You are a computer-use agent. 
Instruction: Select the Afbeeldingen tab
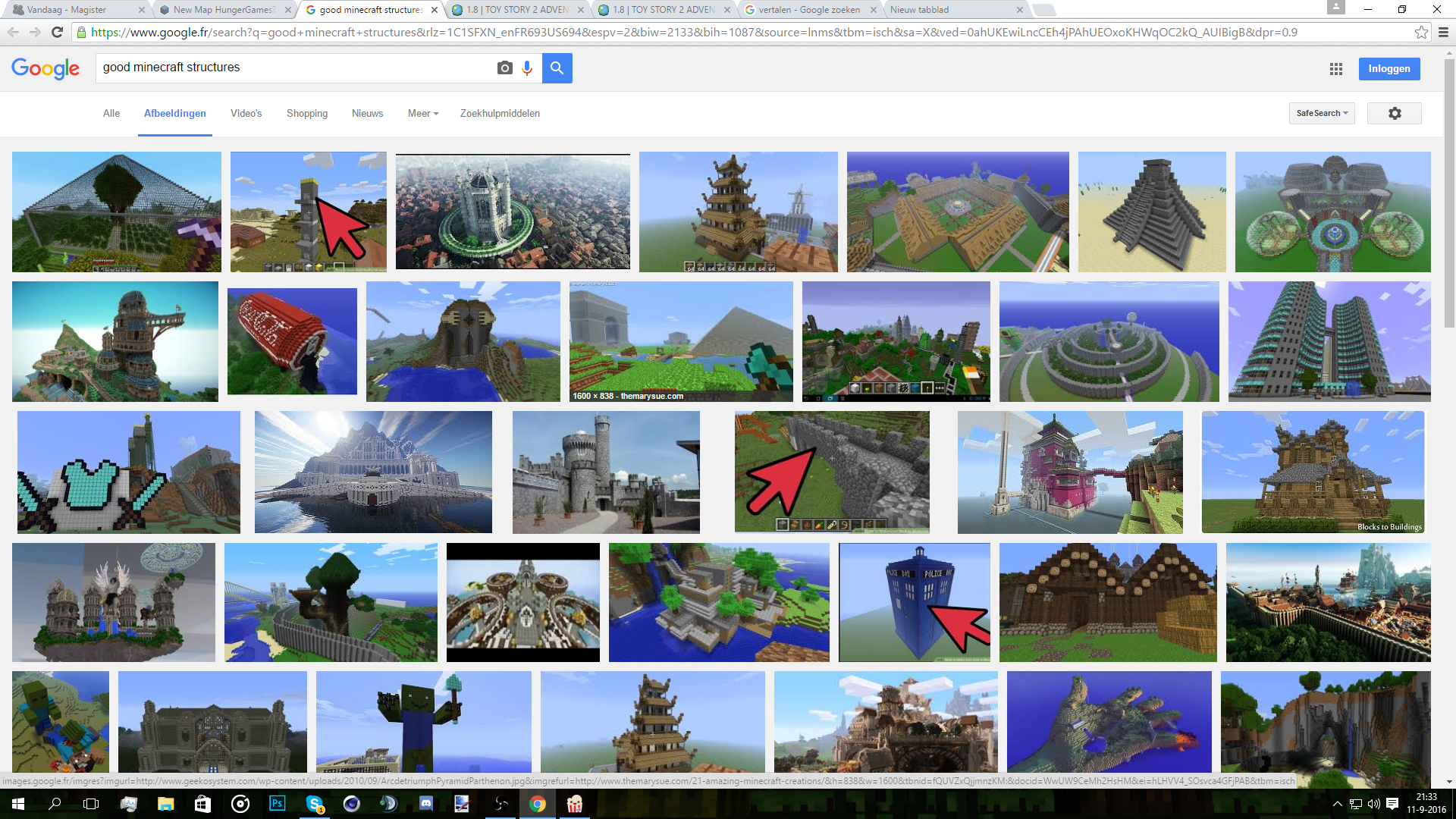(175, 113)
